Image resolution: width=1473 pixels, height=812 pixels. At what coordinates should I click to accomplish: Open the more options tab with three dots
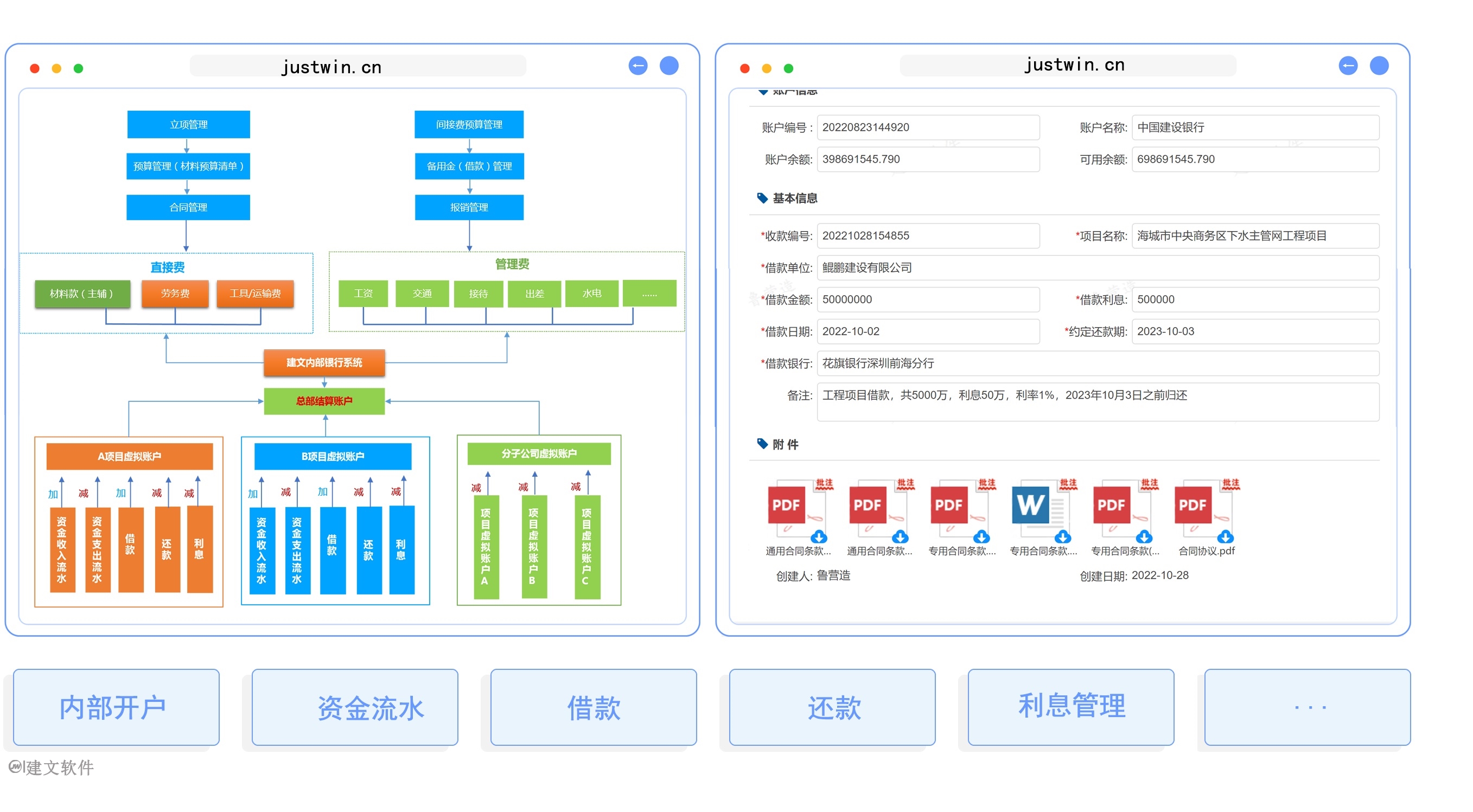click(1307, 707)
